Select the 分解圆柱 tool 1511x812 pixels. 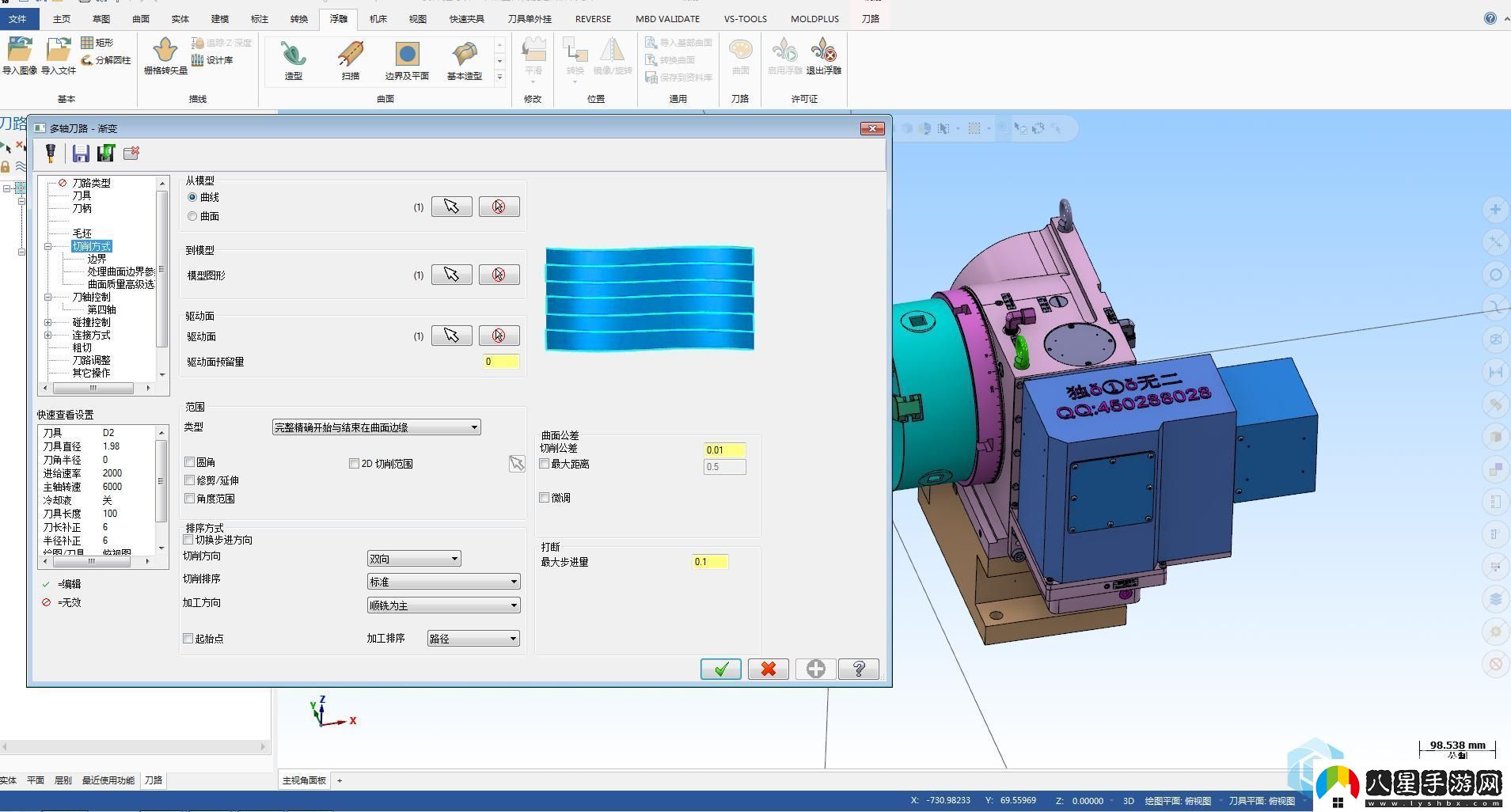[106, 60]
